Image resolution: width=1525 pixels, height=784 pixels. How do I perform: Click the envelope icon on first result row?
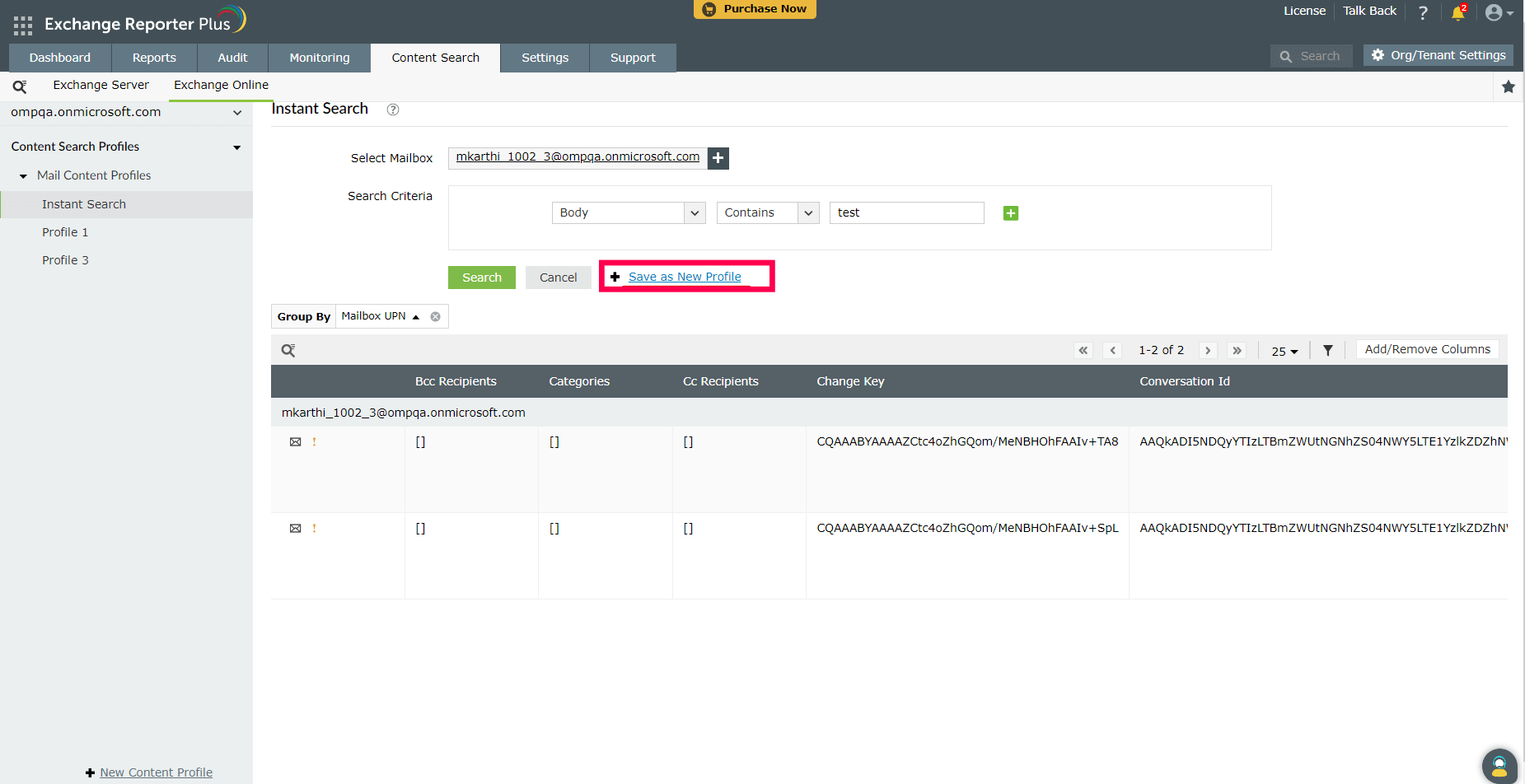coord(296,441)
